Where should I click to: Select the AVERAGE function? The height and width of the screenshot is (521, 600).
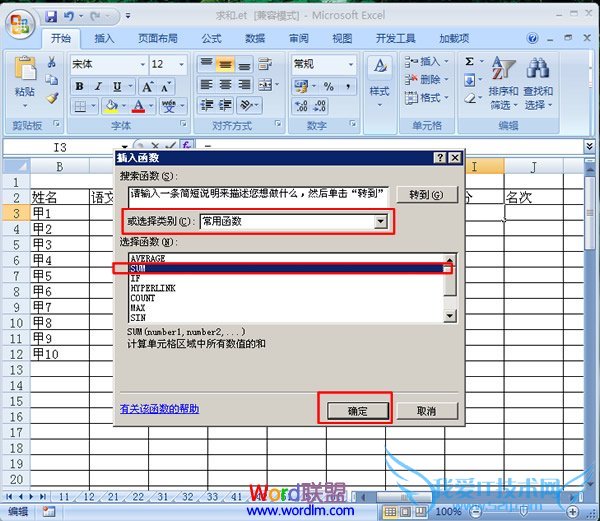286,259
